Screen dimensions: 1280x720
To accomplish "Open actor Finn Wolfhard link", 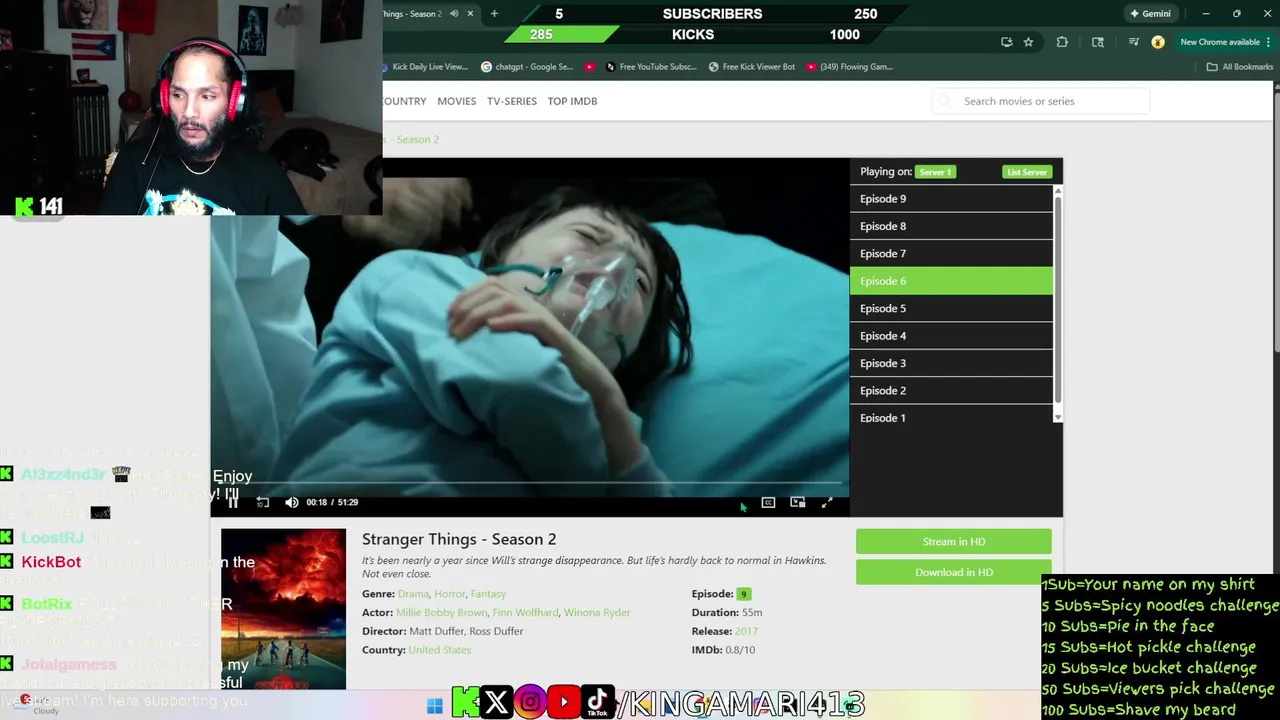I will pyautogui.click(x=525, y=612).
